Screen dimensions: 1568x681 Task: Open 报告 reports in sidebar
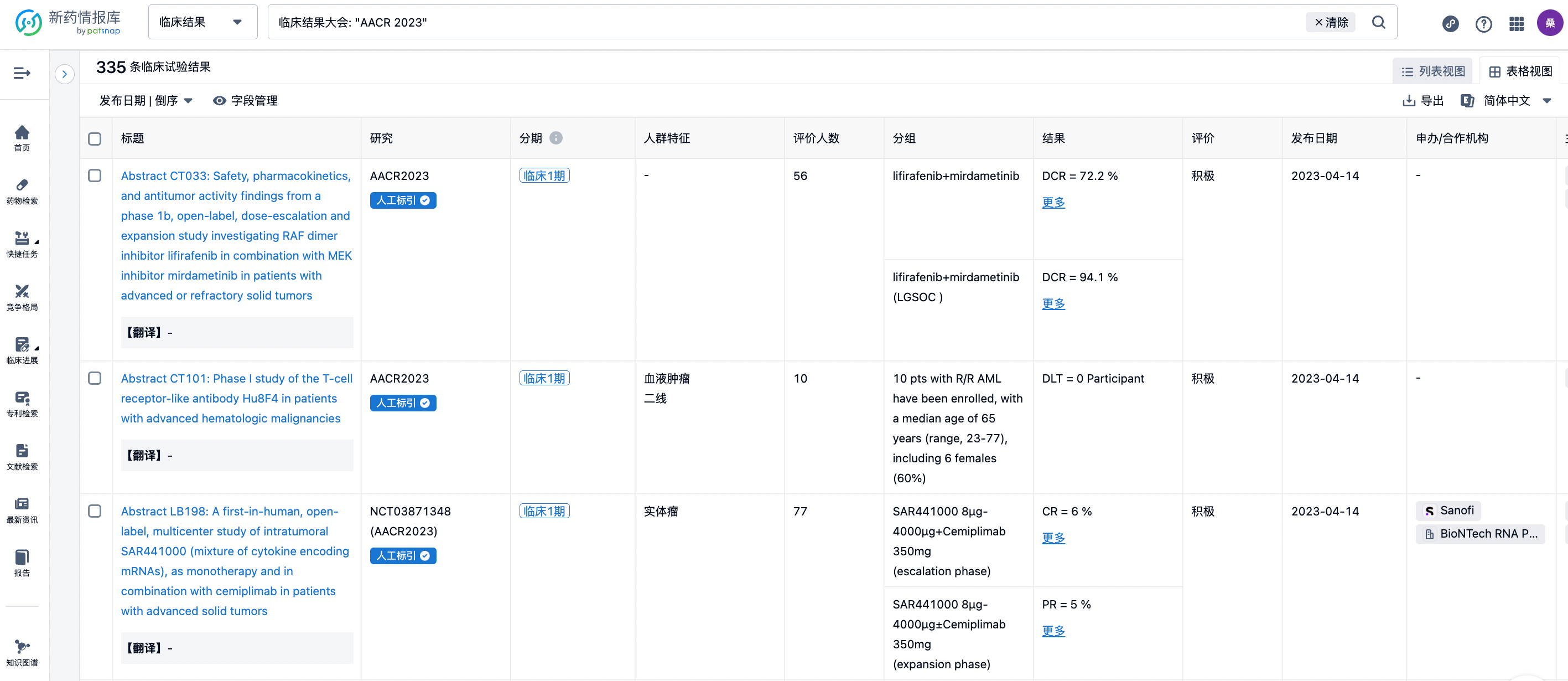pos(22,563)
